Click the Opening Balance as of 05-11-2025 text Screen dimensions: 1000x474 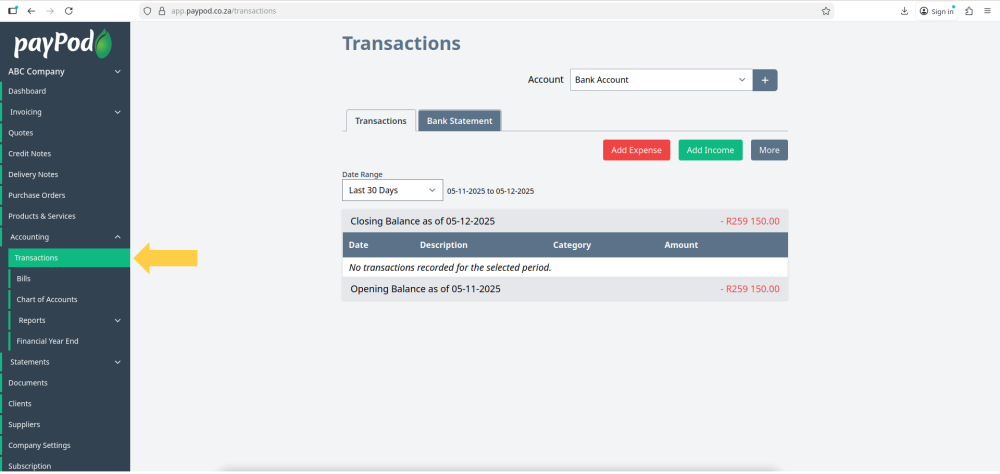(x=425, y=289)
